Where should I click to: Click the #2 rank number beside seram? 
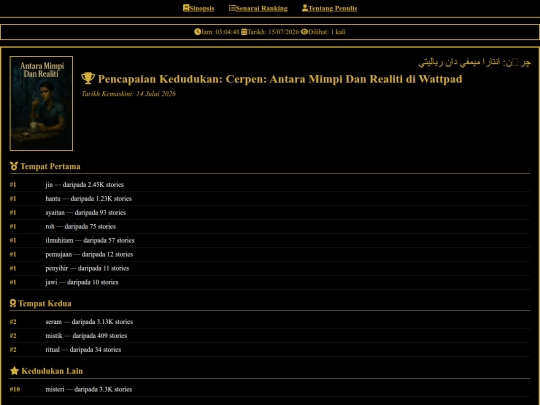tap(13, 322)
